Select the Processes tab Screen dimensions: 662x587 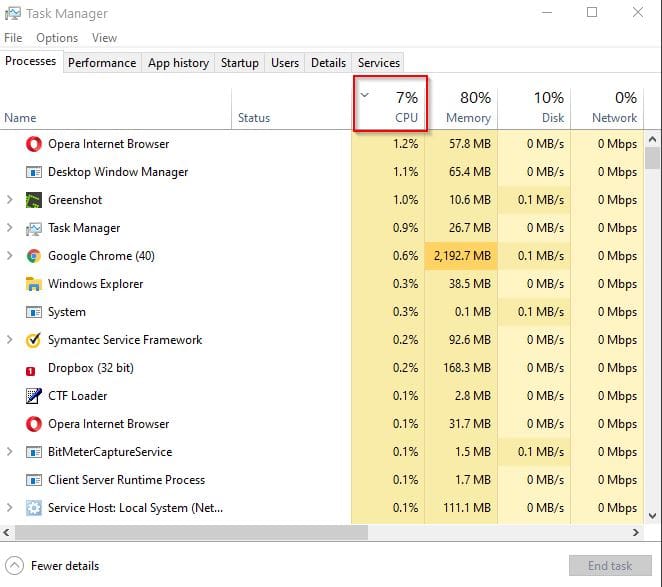coord(31,61)
